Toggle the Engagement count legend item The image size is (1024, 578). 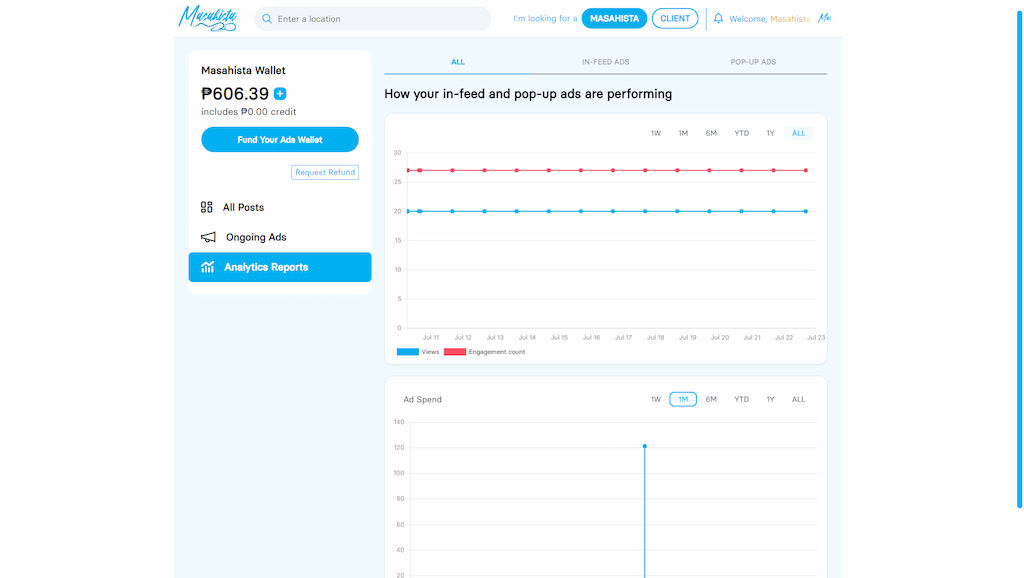485,352
